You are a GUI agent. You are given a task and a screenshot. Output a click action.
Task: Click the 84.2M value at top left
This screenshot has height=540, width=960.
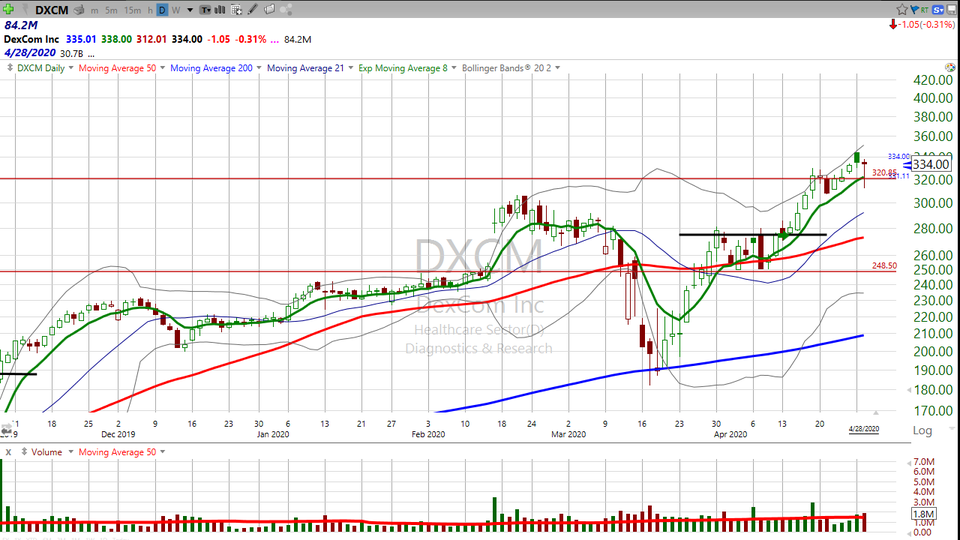click(x=21, y=25)
